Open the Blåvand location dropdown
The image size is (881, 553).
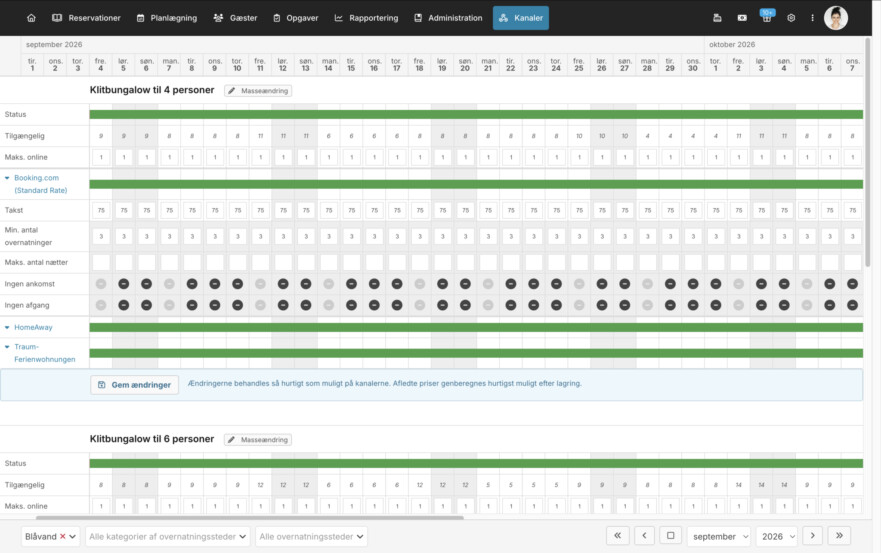50,537
